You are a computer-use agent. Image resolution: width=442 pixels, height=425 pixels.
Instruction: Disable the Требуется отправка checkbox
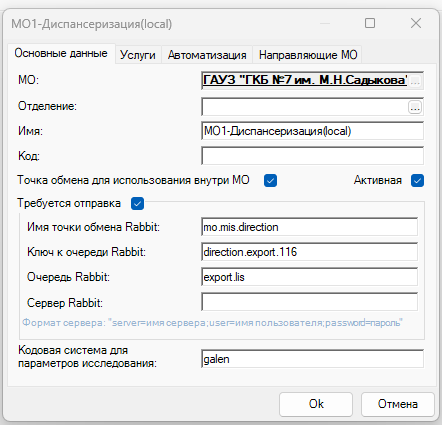(x=137, y=203)
